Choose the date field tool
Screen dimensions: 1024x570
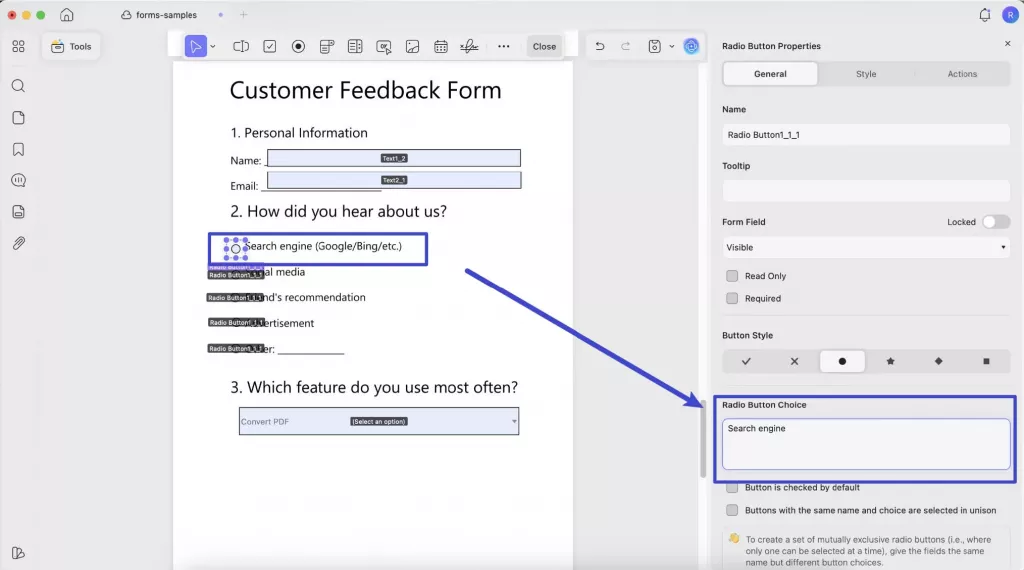[x=441, y=46]
